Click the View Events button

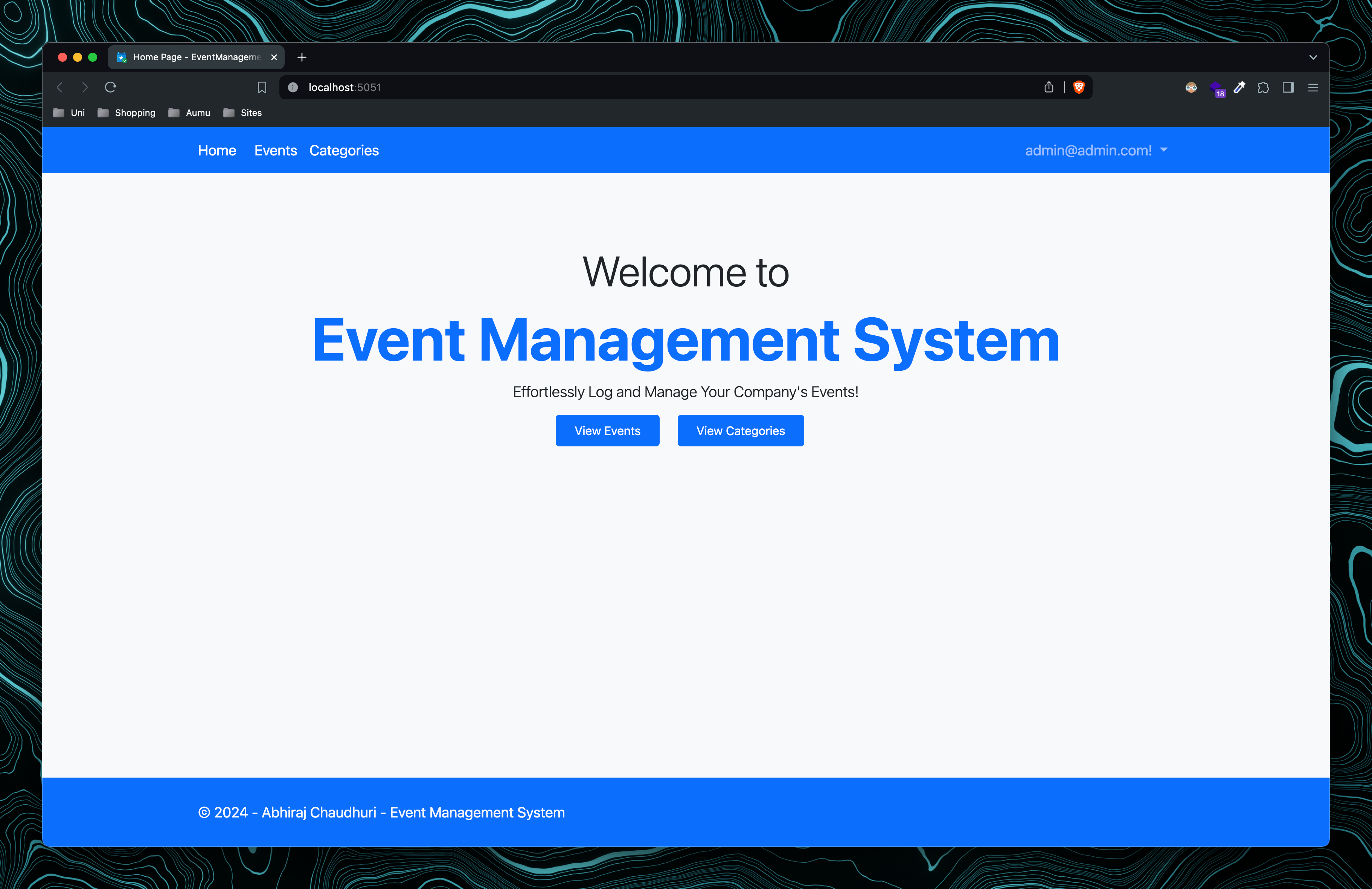point(607,431)
